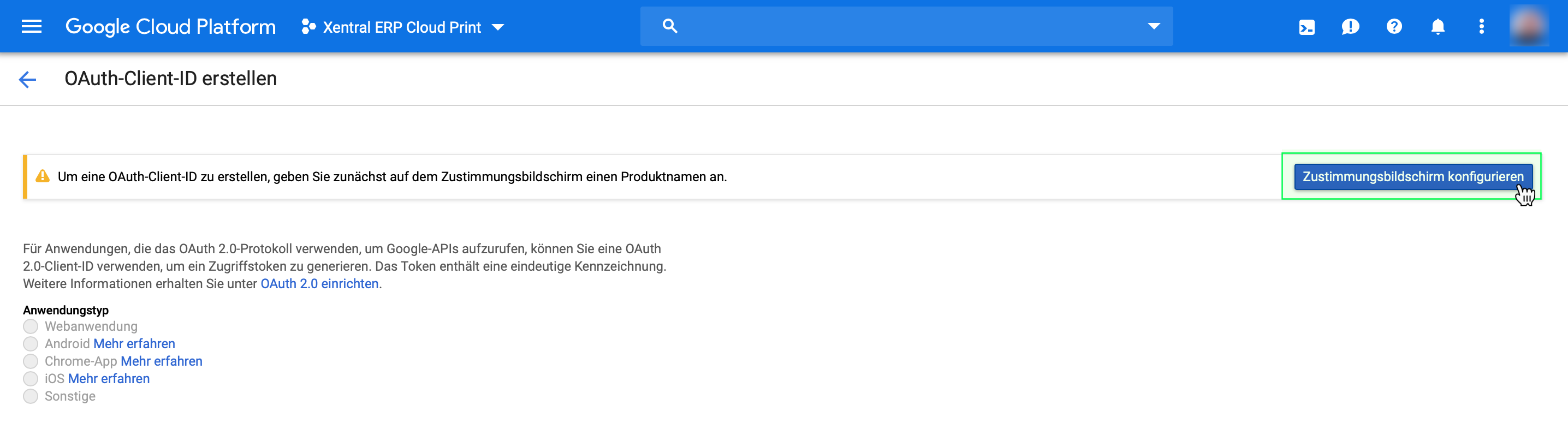
Task: Select the iOS radio option
Action: [31, 379]
